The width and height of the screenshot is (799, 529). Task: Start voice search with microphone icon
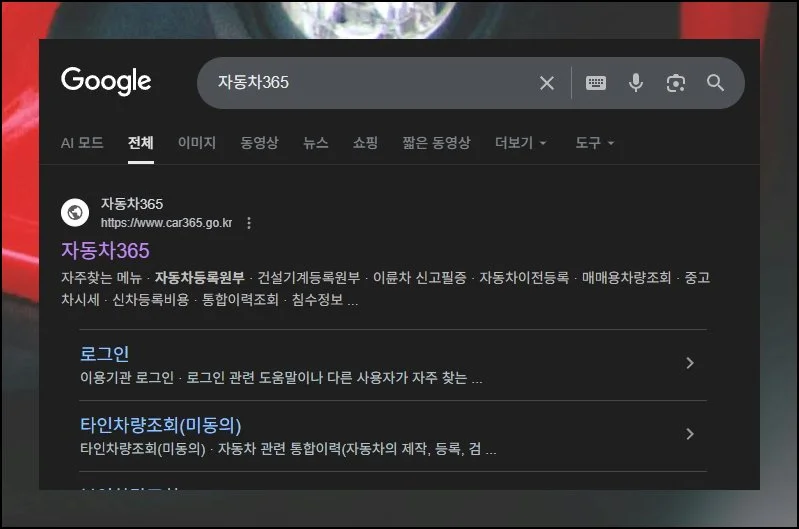point(636,83)
